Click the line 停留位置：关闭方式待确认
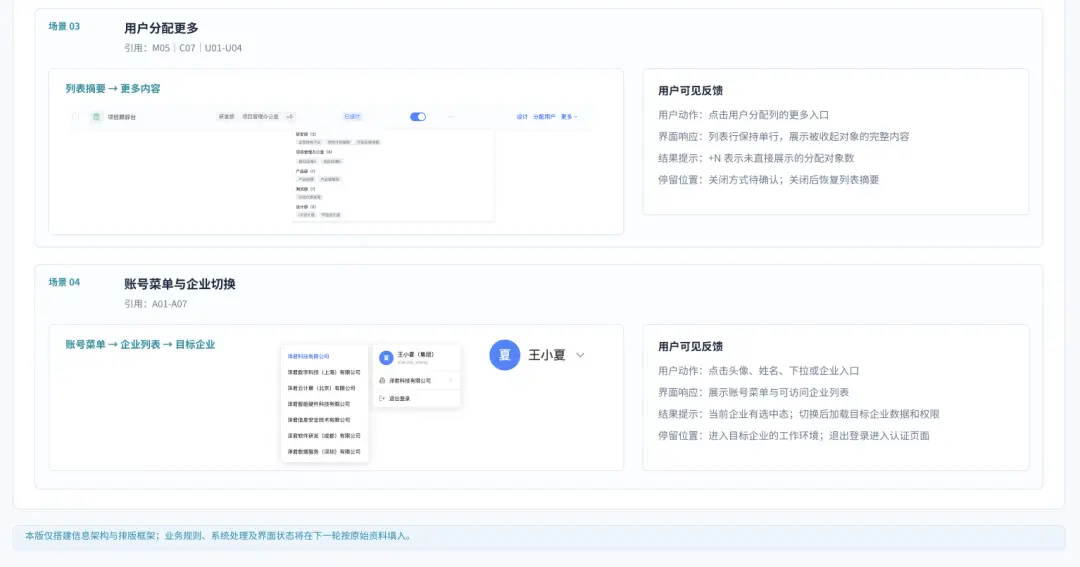 click(x=769, y=180)
